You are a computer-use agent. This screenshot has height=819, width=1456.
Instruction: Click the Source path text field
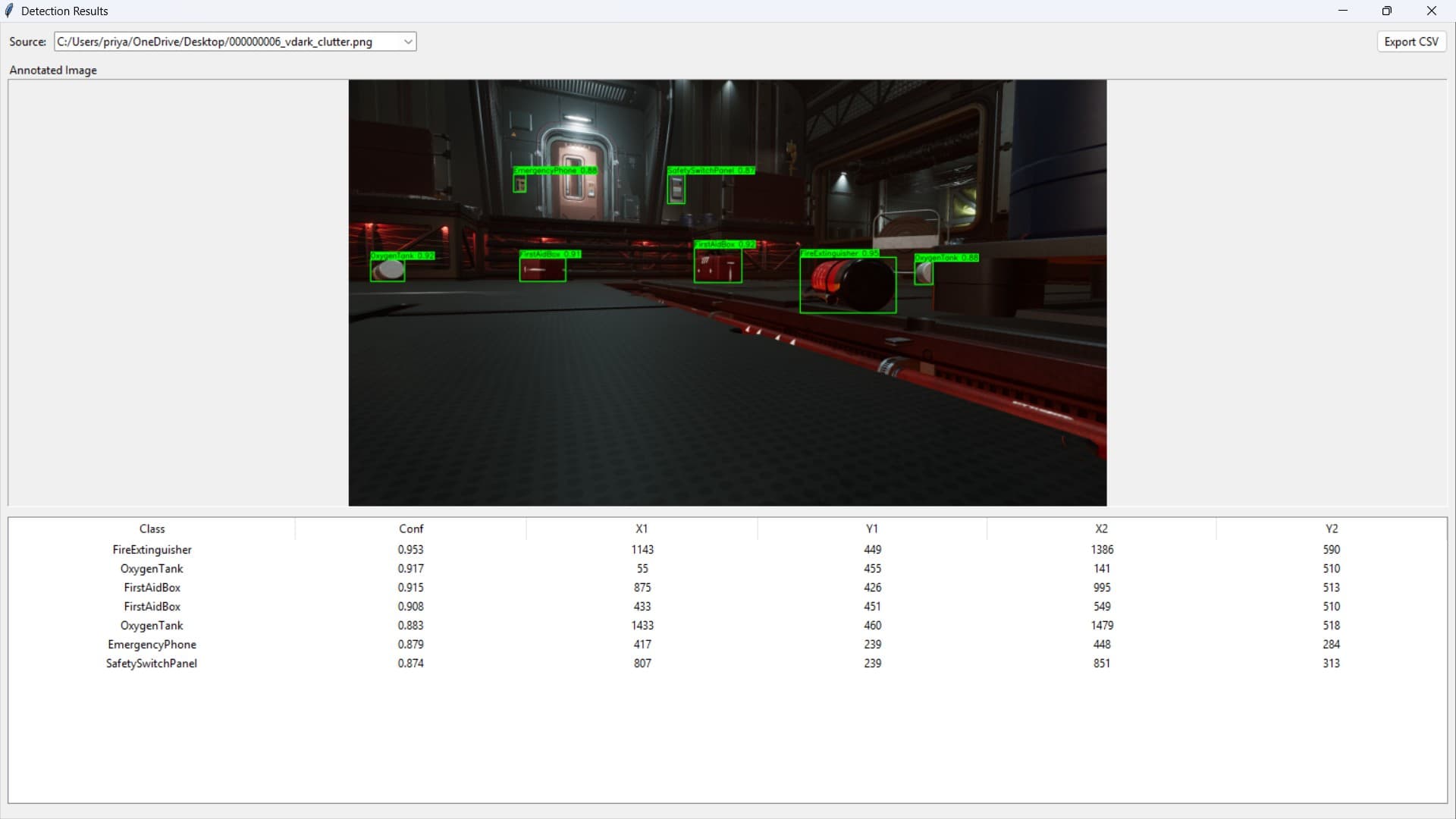227,42
